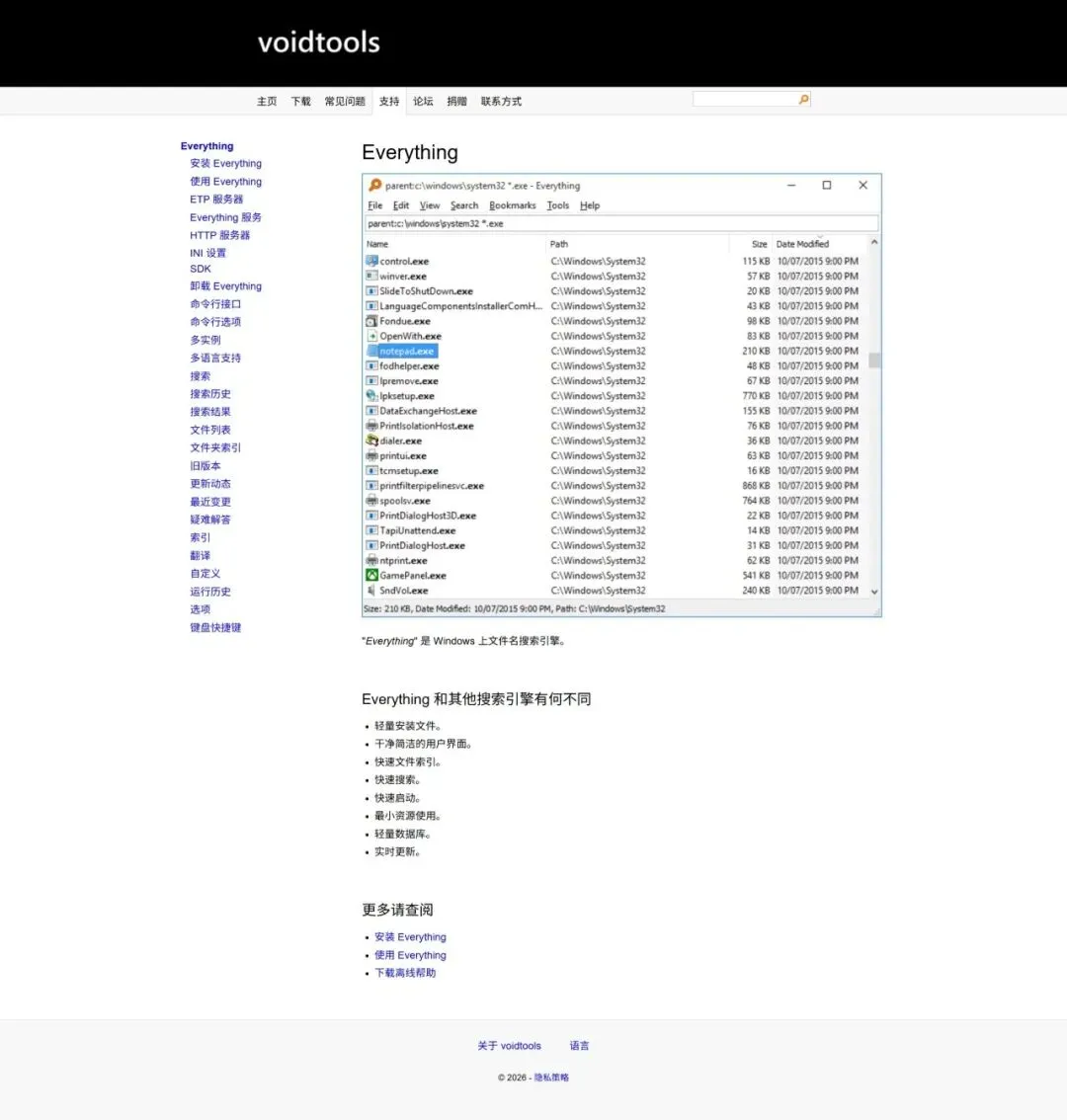Click the results scrollbar down arrow

point(874,592)
